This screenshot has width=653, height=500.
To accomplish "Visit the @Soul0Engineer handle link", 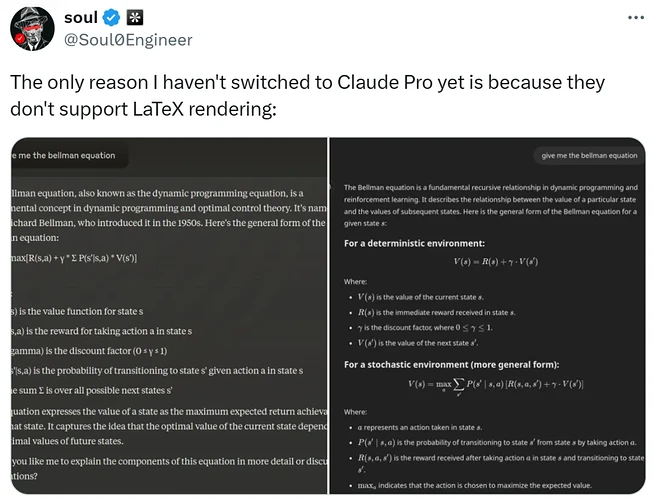I will pos(128,40).
